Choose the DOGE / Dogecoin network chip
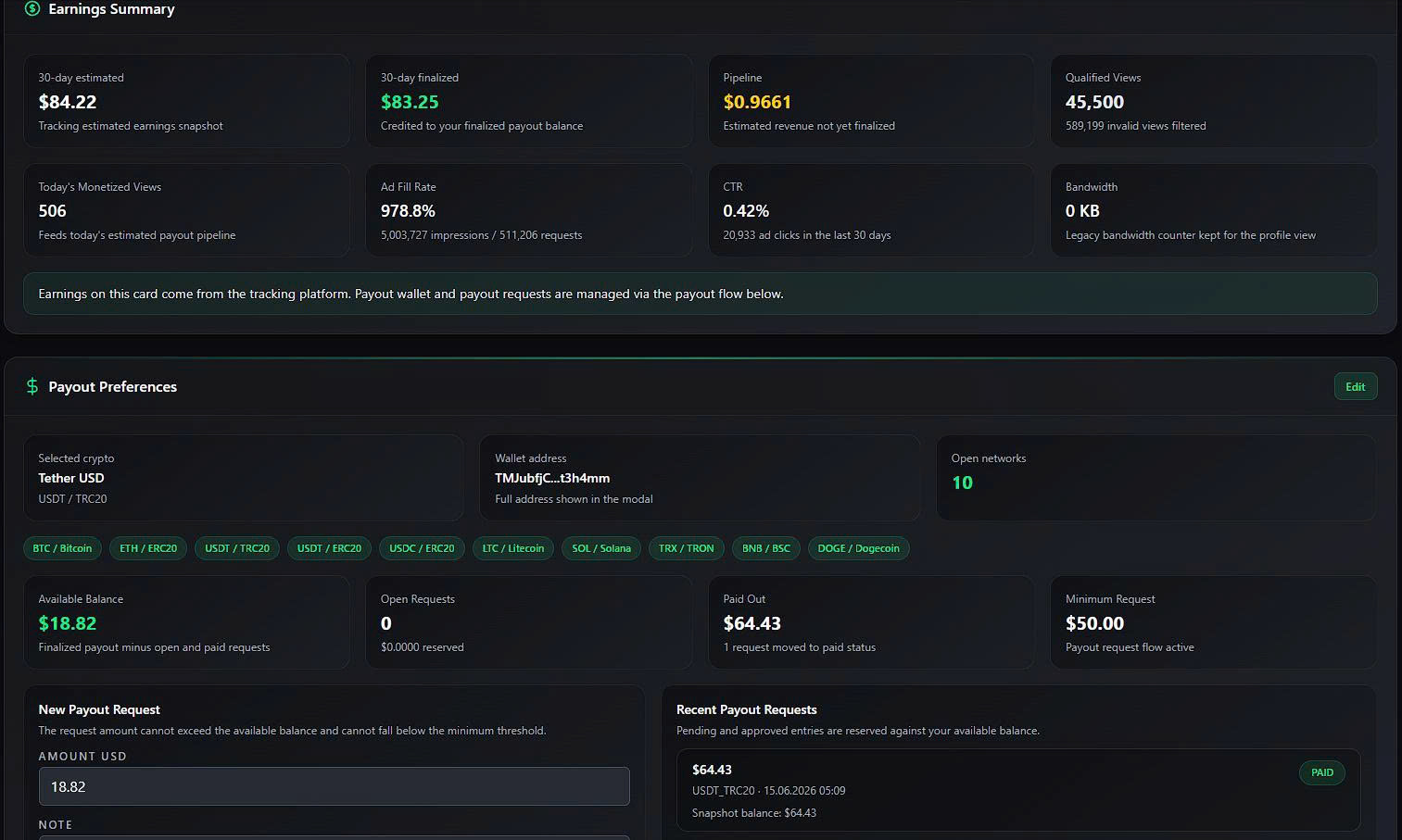1402x840 pixels. click(859, 548)
